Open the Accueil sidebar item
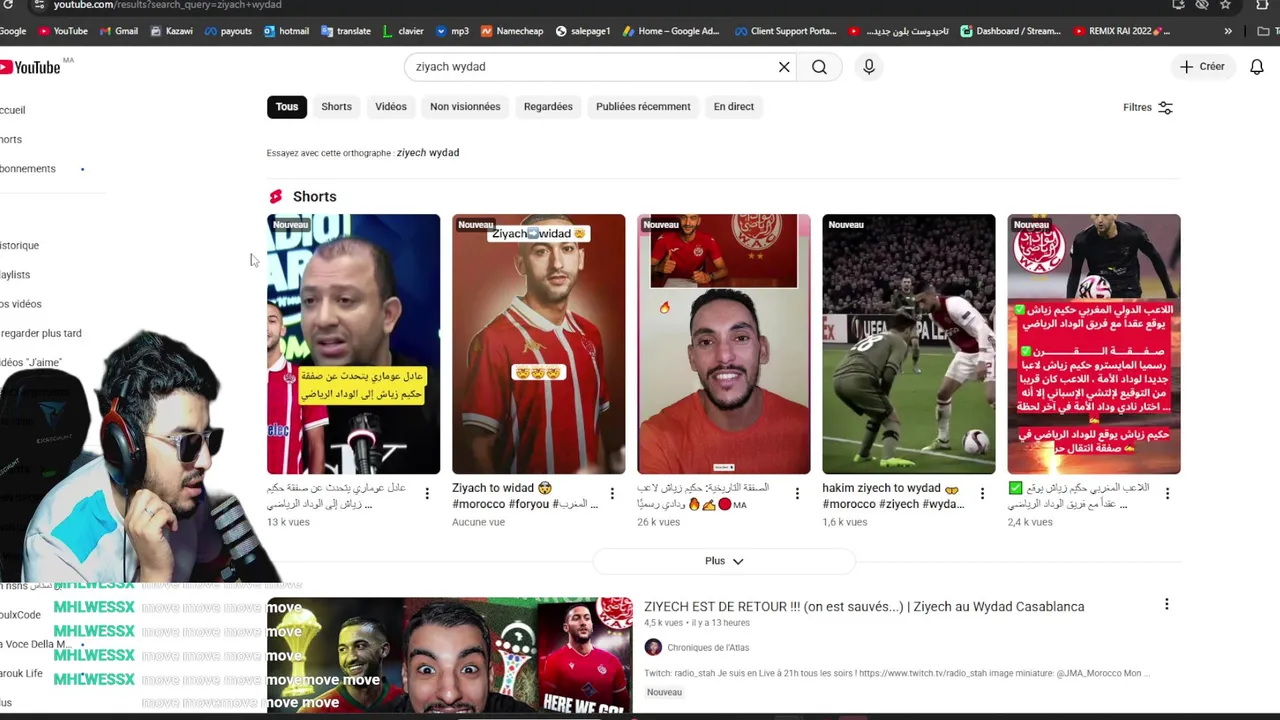The image size is (1280, 720). click(x=13, y=110)
